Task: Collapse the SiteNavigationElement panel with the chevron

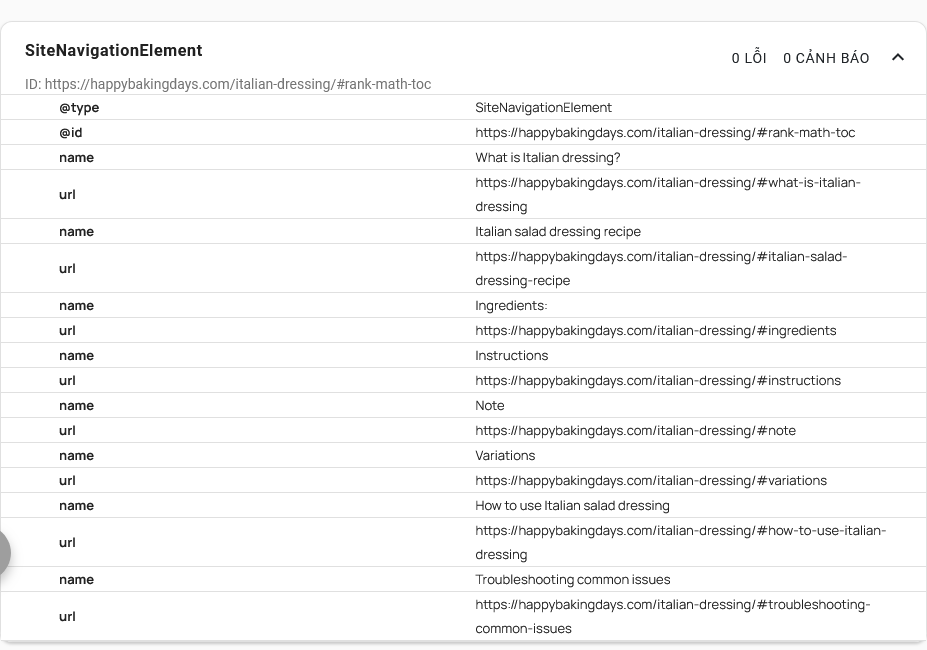Action: pos(897,57)
